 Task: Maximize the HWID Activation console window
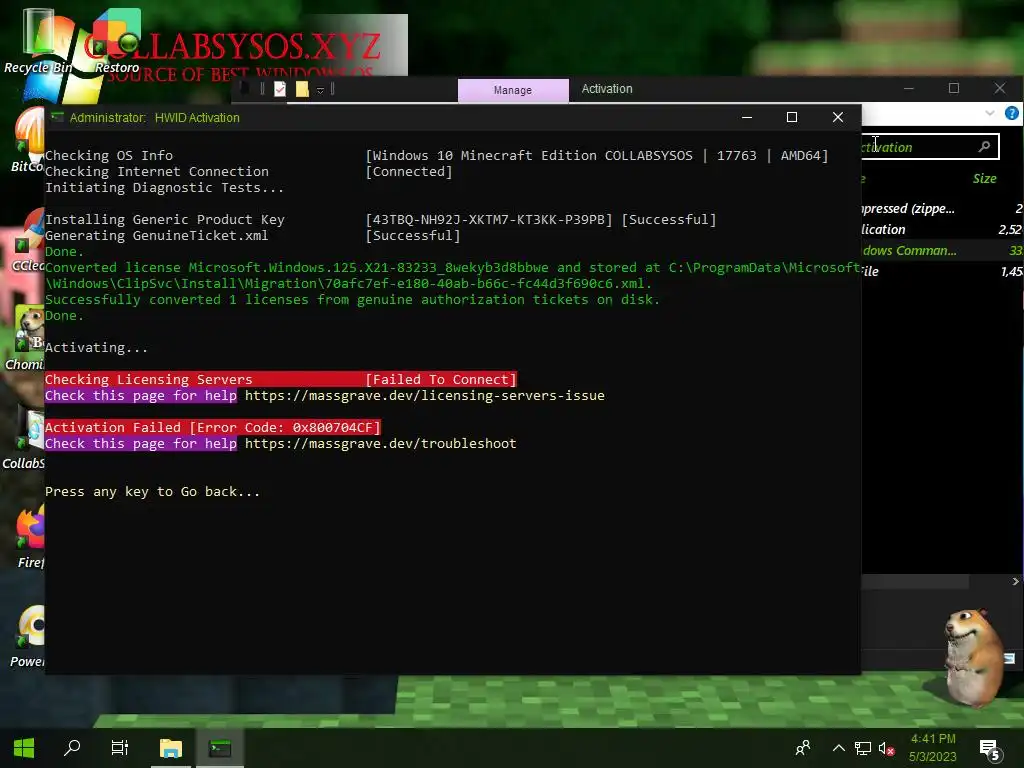pos(792,118)
